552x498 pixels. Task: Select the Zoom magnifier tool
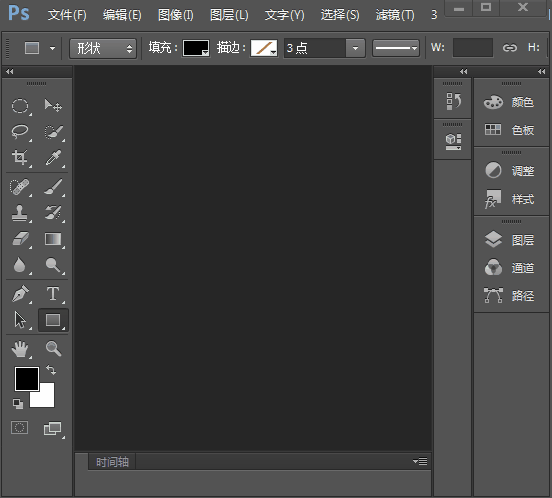tap(53, 349)
